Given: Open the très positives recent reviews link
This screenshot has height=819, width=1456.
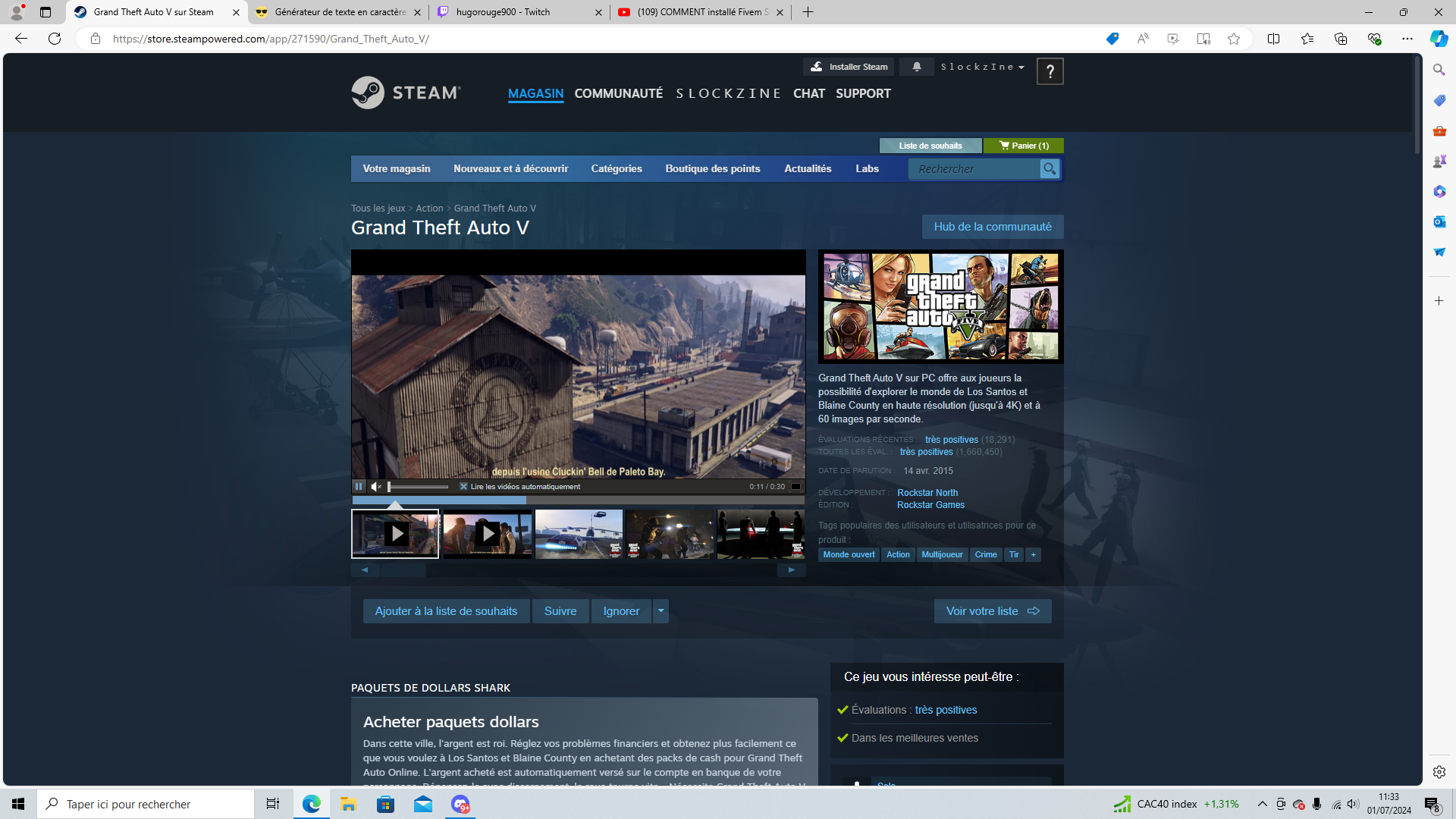Looking at the screenshot, I should tap(951, 440).
